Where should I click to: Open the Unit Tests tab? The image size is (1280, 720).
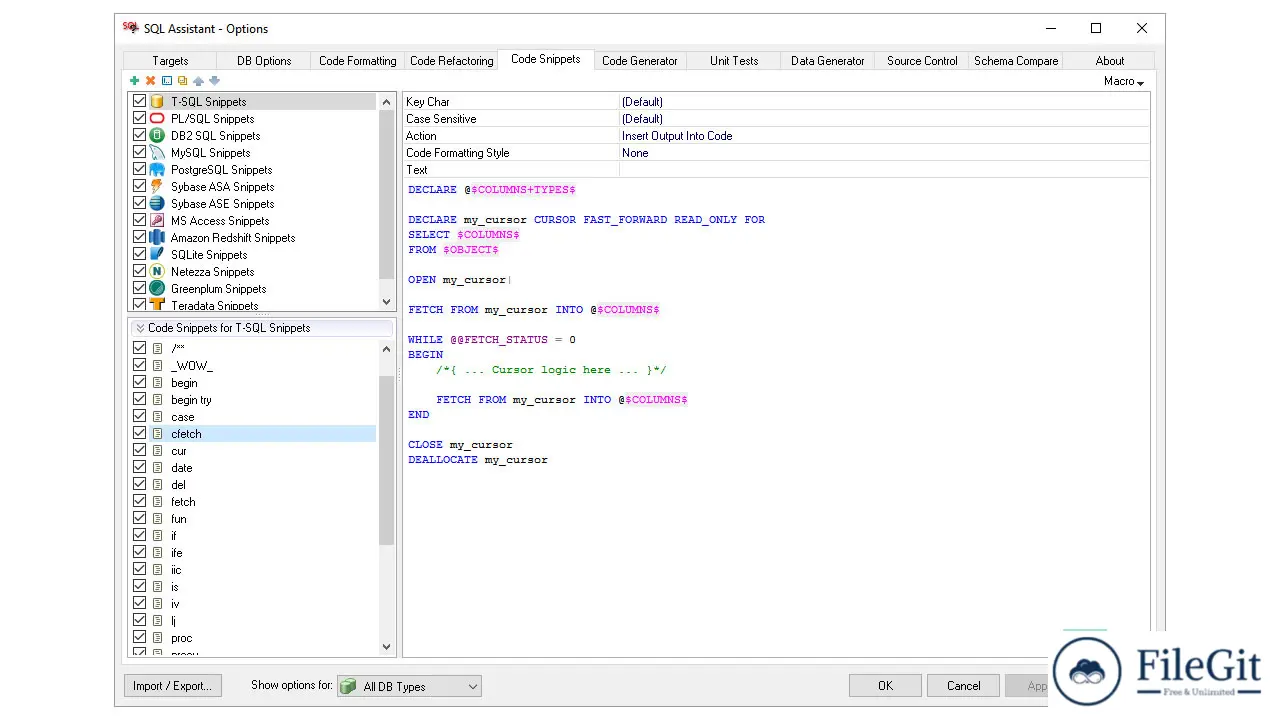coord(734,61)
